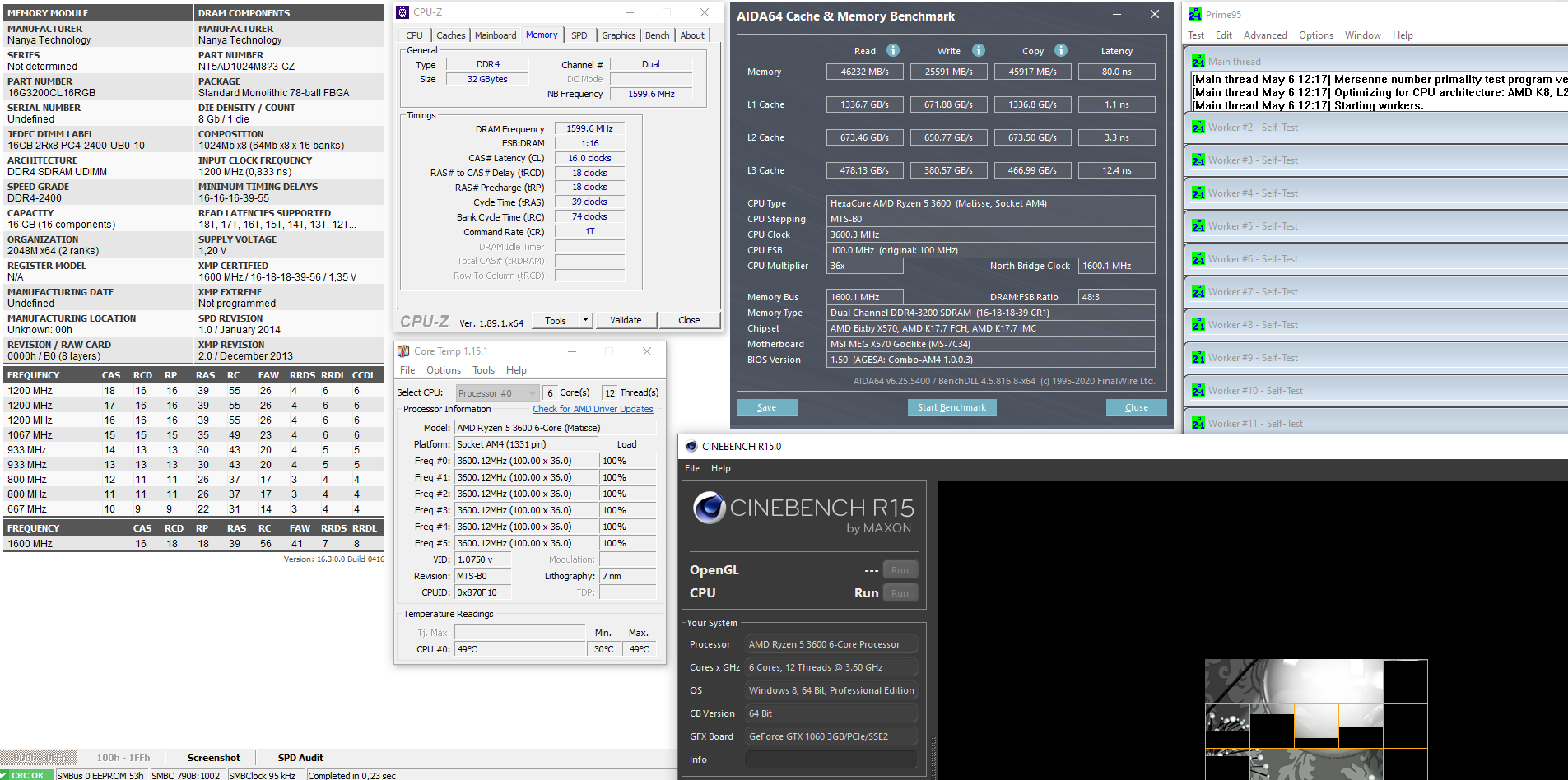Click the CRC OK status indicator
This screenshot has width=1568, height=780.
pyautogui.click(x=27, y=775)
